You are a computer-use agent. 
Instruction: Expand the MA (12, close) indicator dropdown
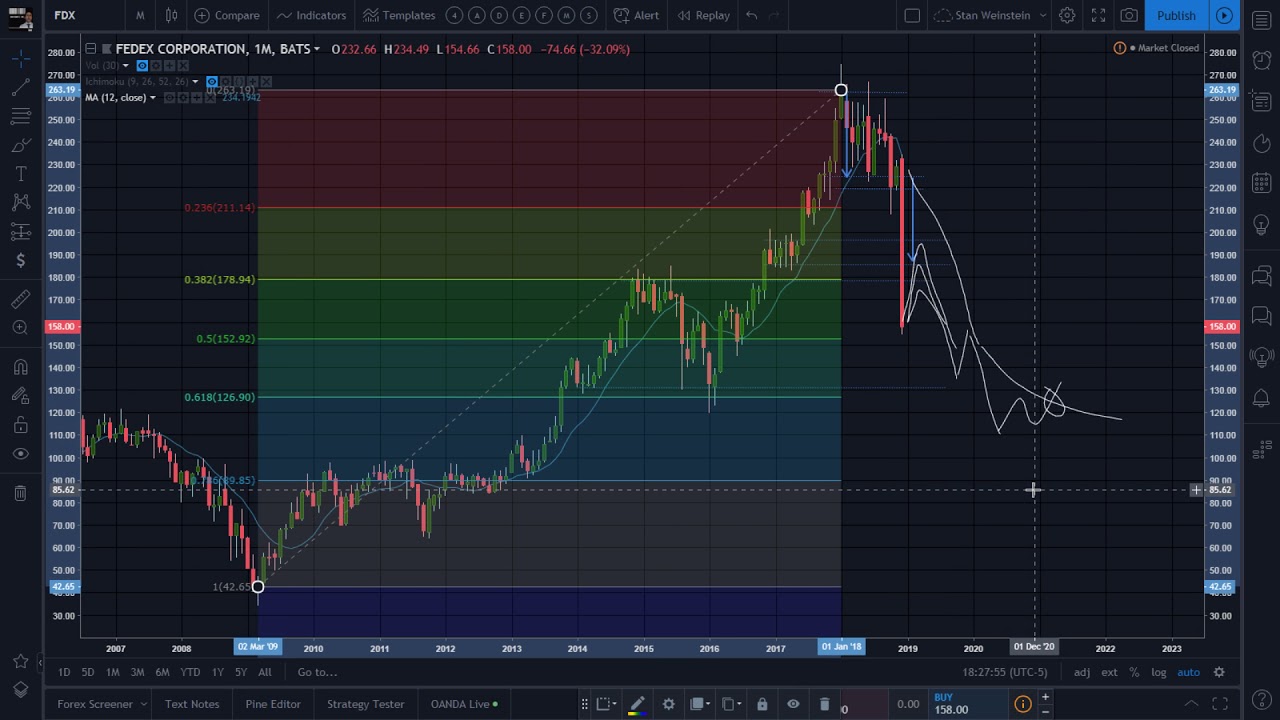pos(153,98)
